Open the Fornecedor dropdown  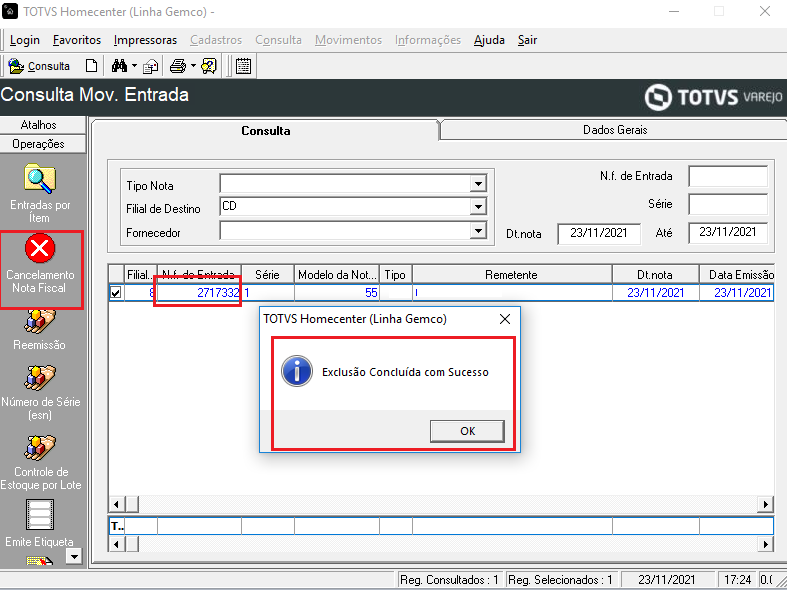[x=478, y=230]
